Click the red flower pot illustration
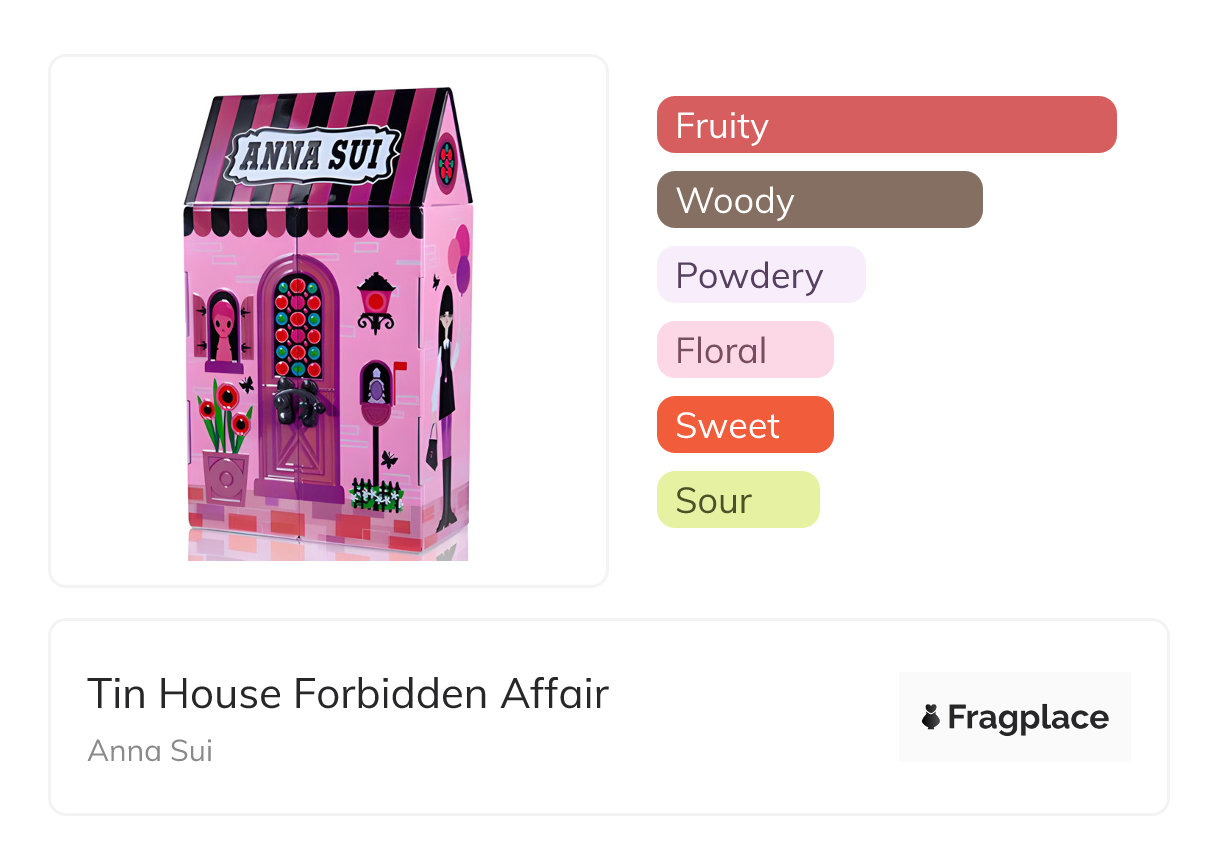Screen dimensions: 1218x864 pyautogui.click(x=225, y=474)
